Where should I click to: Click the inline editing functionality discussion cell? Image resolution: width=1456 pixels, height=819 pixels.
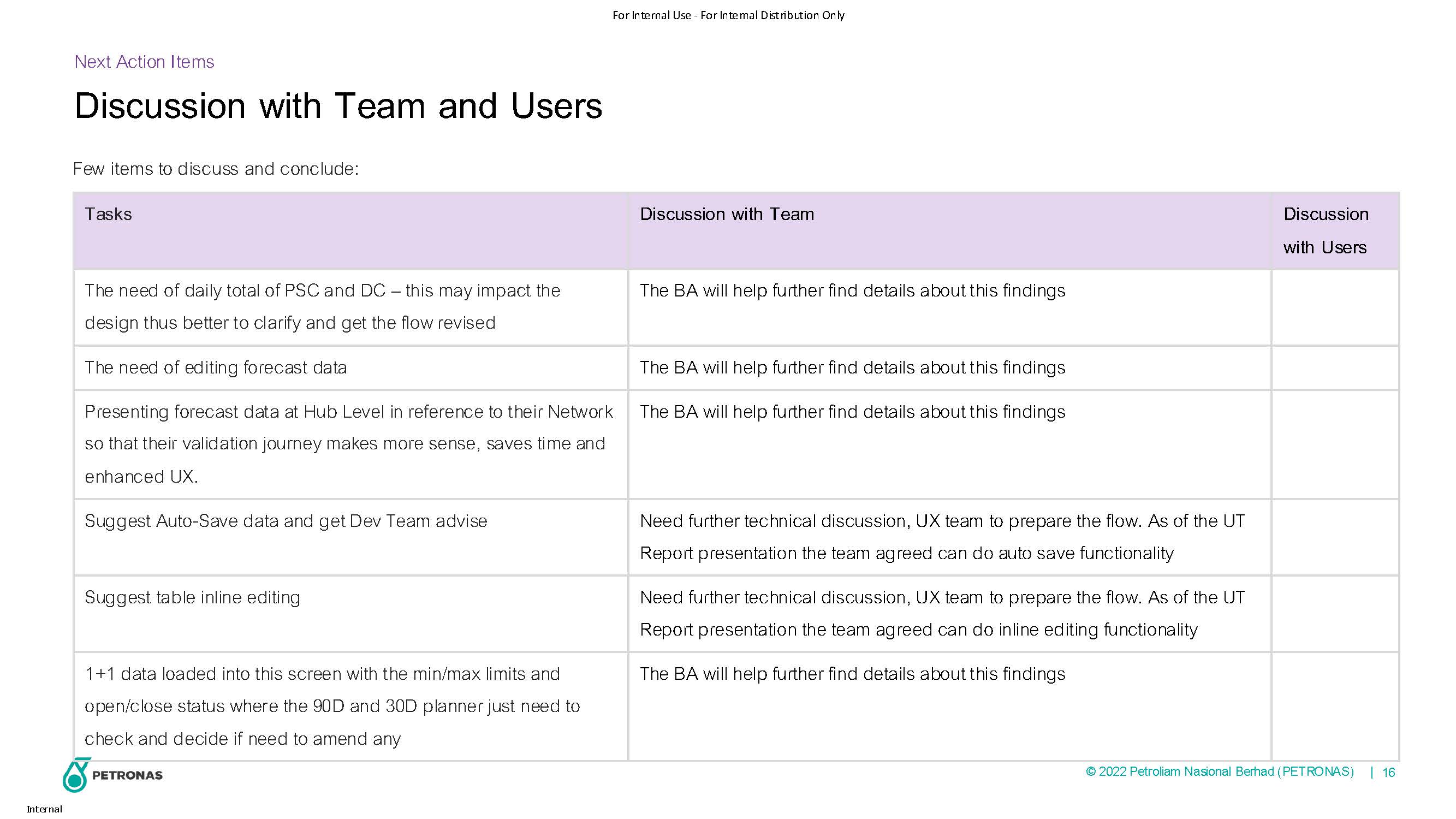(x=941, y=613)
